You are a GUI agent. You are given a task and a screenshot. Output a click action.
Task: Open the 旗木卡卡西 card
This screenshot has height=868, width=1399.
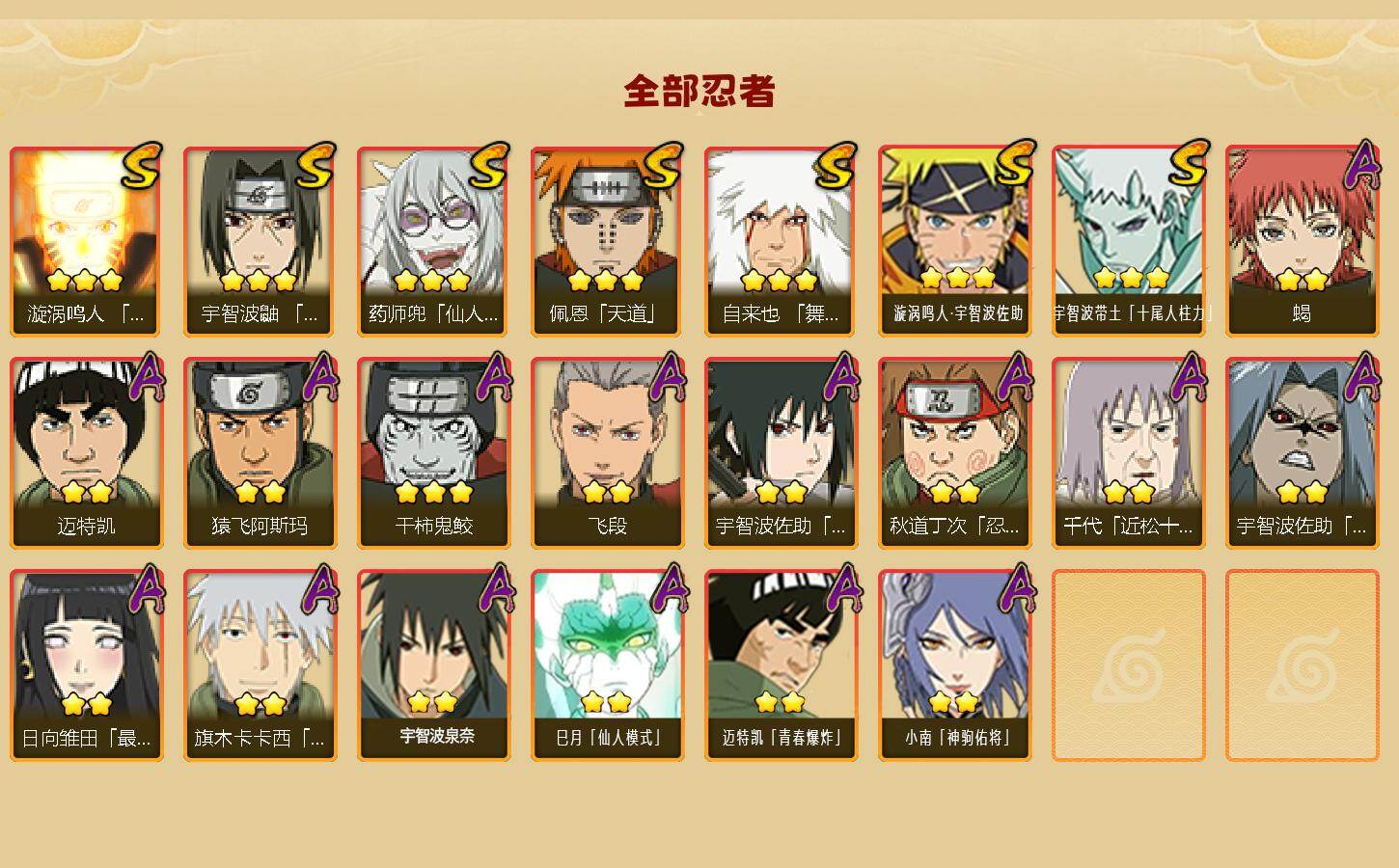click(x=260, y=665)
